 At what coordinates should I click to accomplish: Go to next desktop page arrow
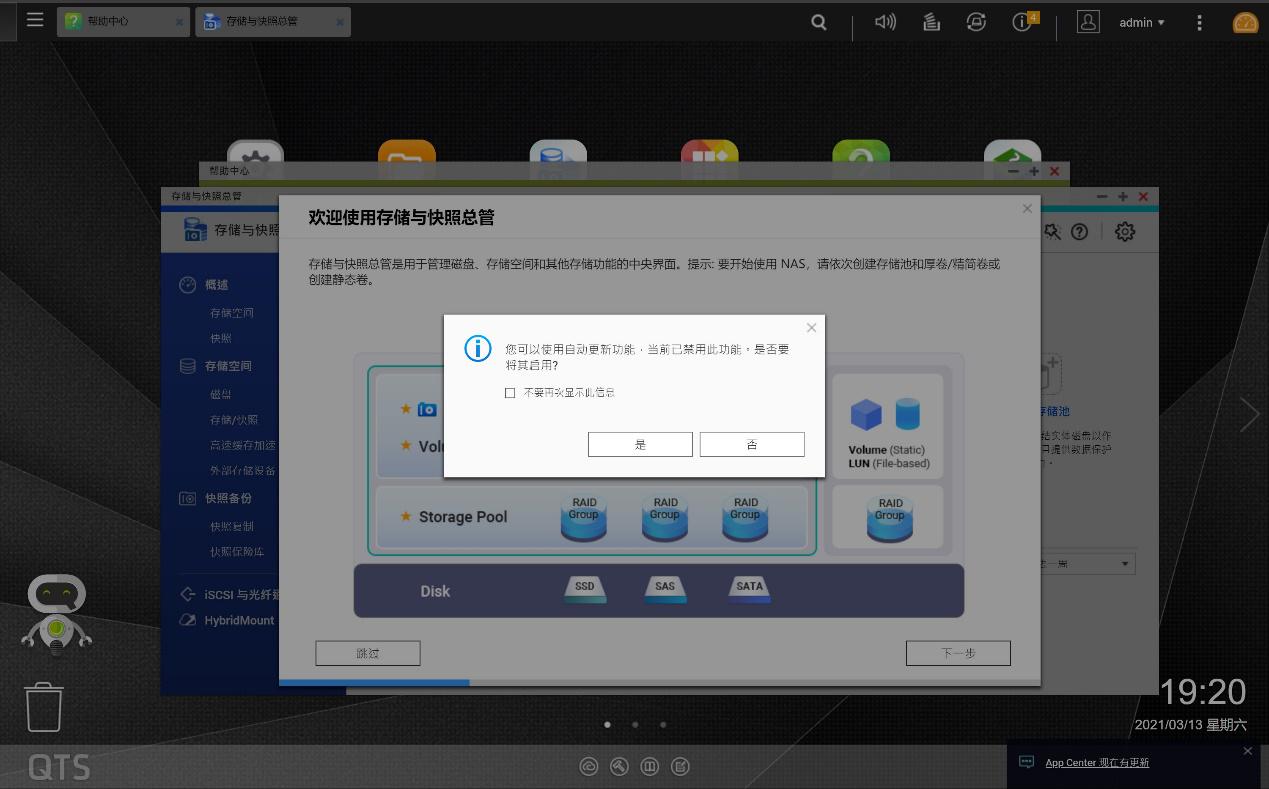[1249, 414]
